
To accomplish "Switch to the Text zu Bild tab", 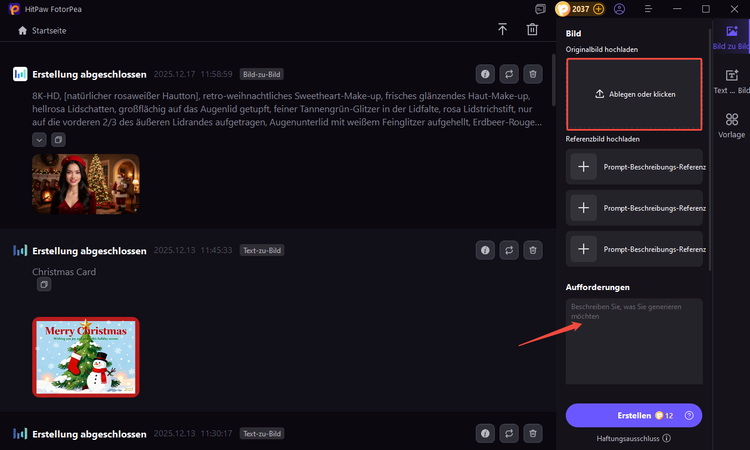I will click(x=731, y=82).
